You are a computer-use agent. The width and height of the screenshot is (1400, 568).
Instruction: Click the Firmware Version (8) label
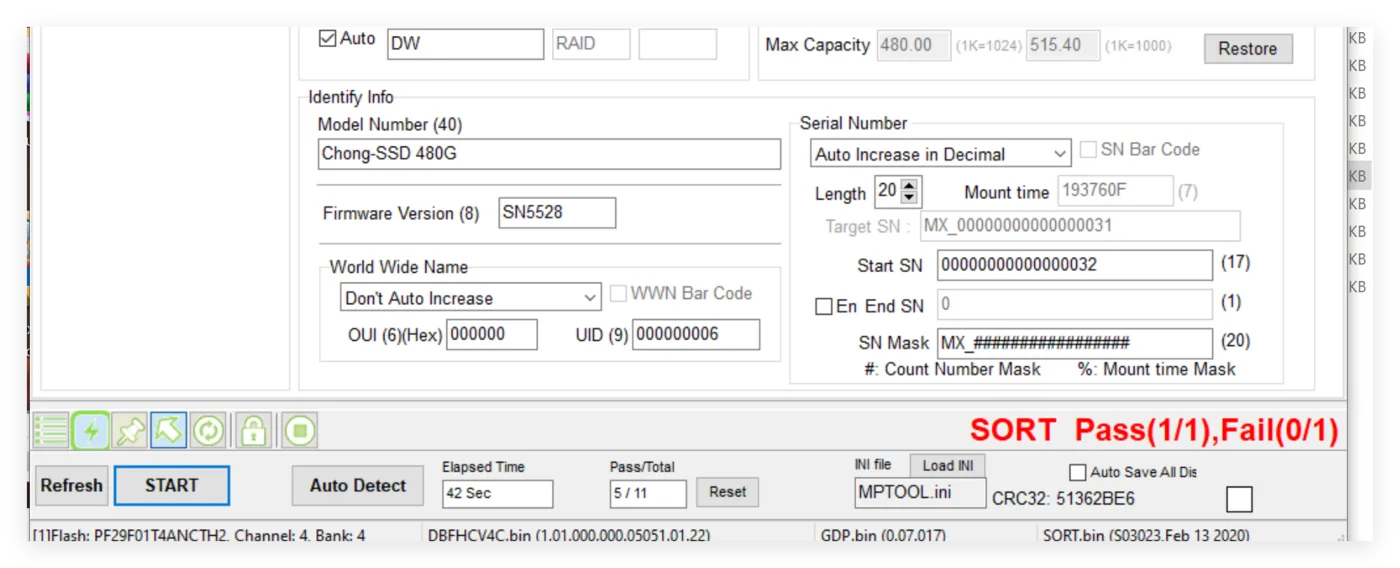pyautogui.click(x=401, y=214)
